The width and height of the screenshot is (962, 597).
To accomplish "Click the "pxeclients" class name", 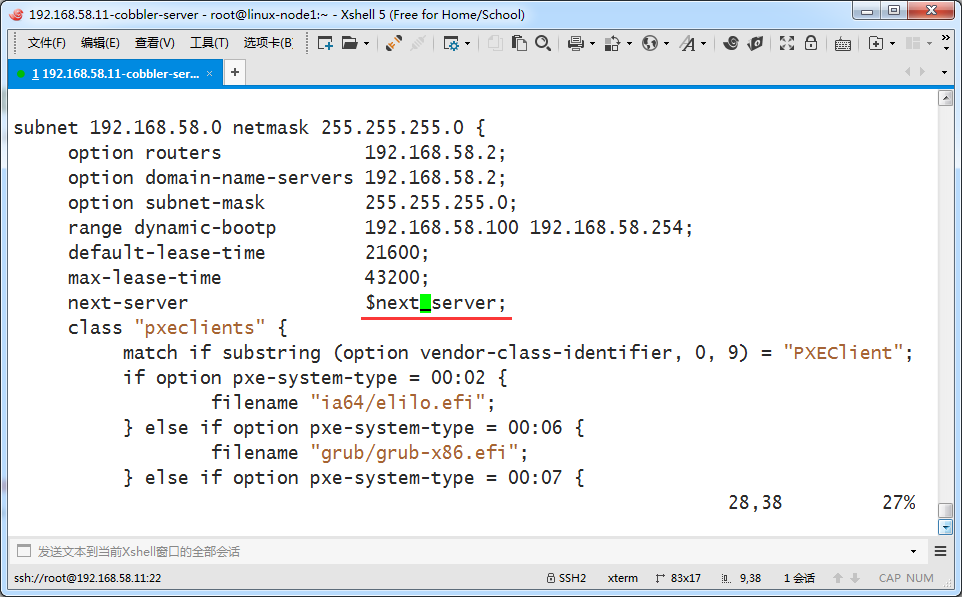I will [x=199, y=328].
